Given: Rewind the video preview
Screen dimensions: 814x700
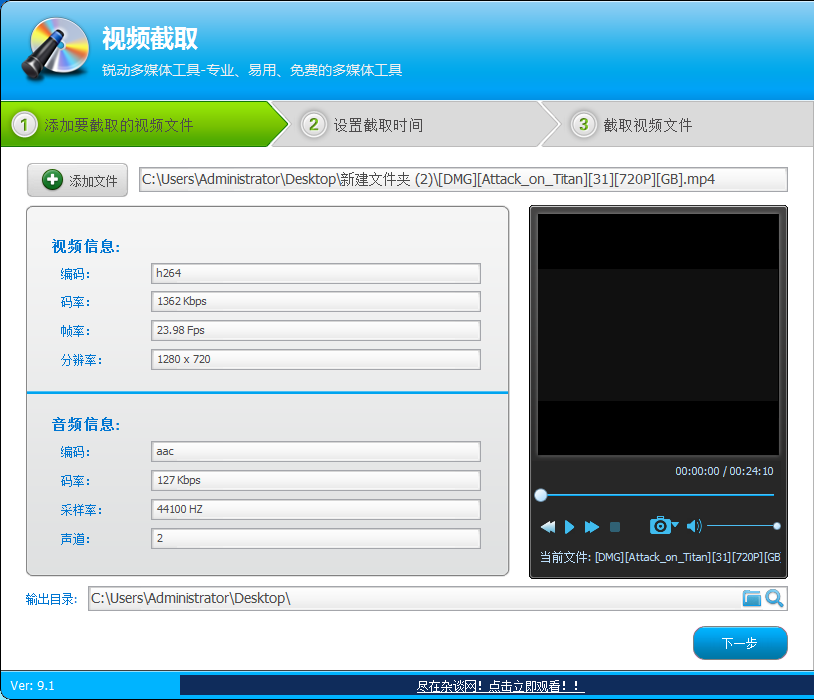Looking at the screenshot, I should coord(548,527).
